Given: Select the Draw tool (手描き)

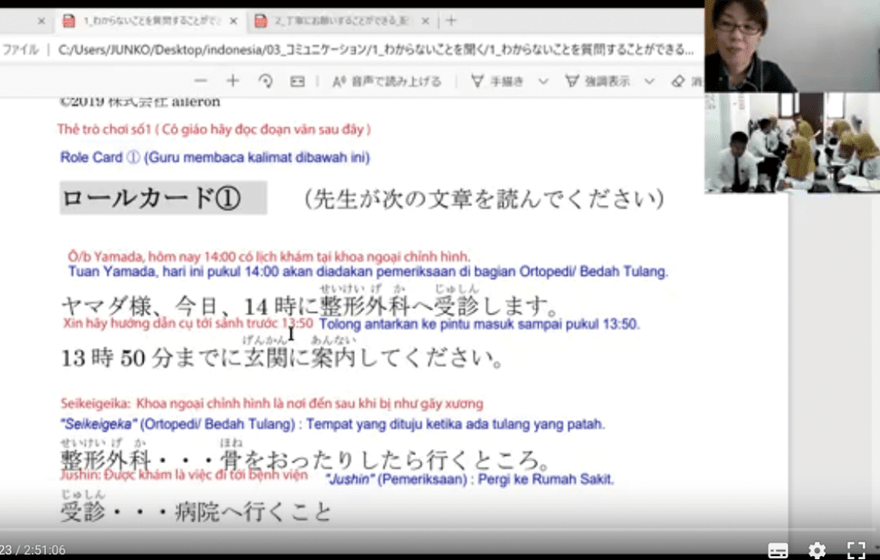Looking at the screenshot, I should [497, 82].
